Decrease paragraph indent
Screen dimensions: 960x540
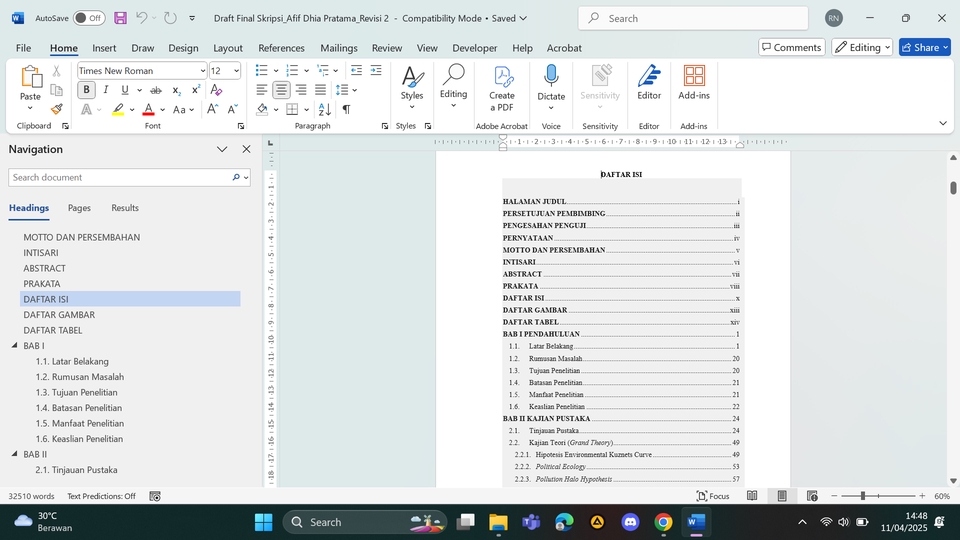(356, 70)
